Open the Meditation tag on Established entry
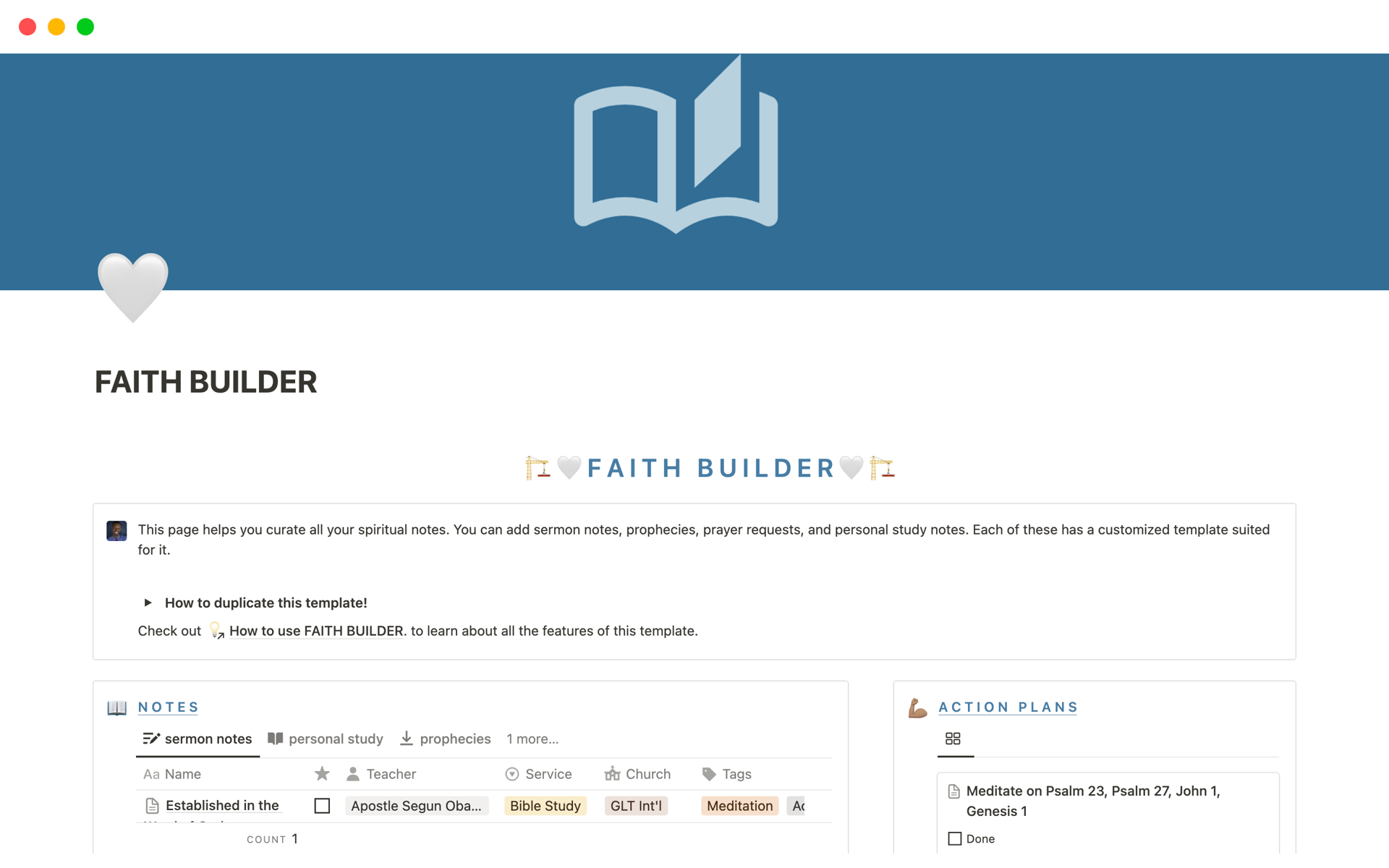1389x868 pixels. [x=738, y=805]
